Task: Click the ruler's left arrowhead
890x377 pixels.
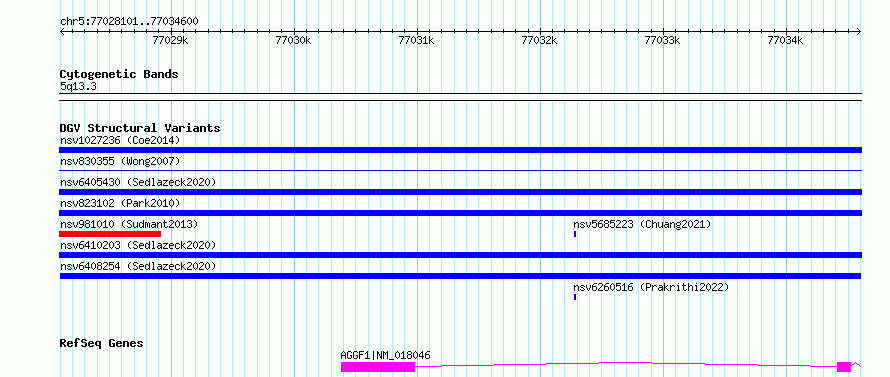Action: [x=62, y=32]
